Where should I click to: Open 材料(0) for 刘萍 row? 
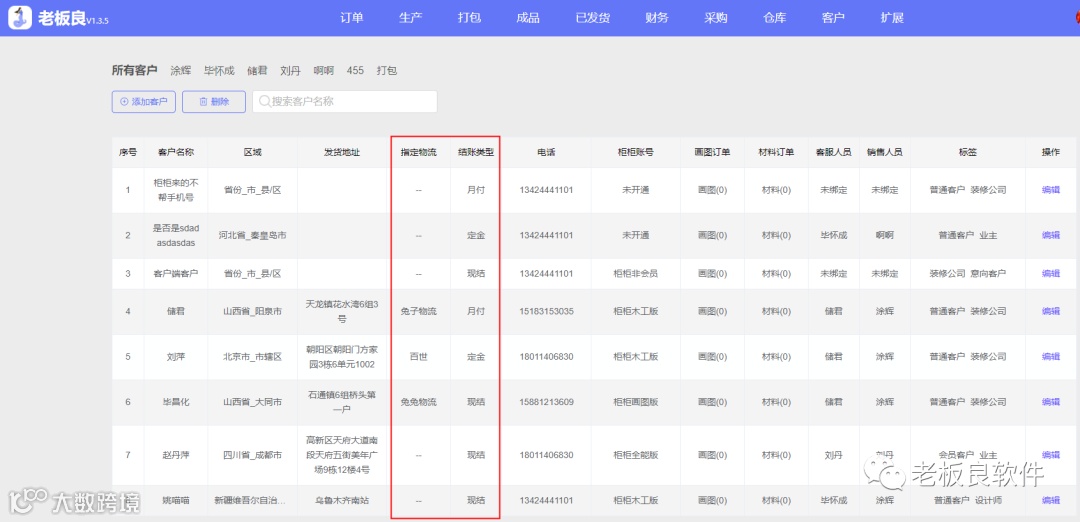[x=776, y=357]
